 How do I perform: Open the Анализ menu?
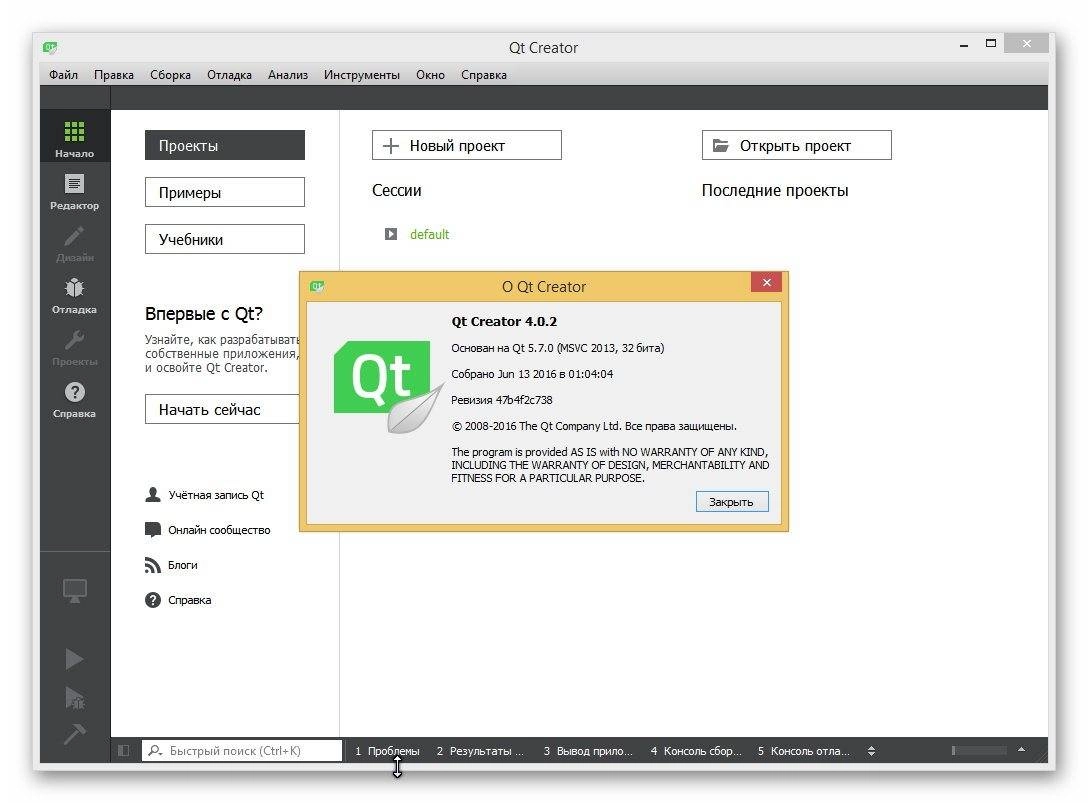tap(288, 75)
